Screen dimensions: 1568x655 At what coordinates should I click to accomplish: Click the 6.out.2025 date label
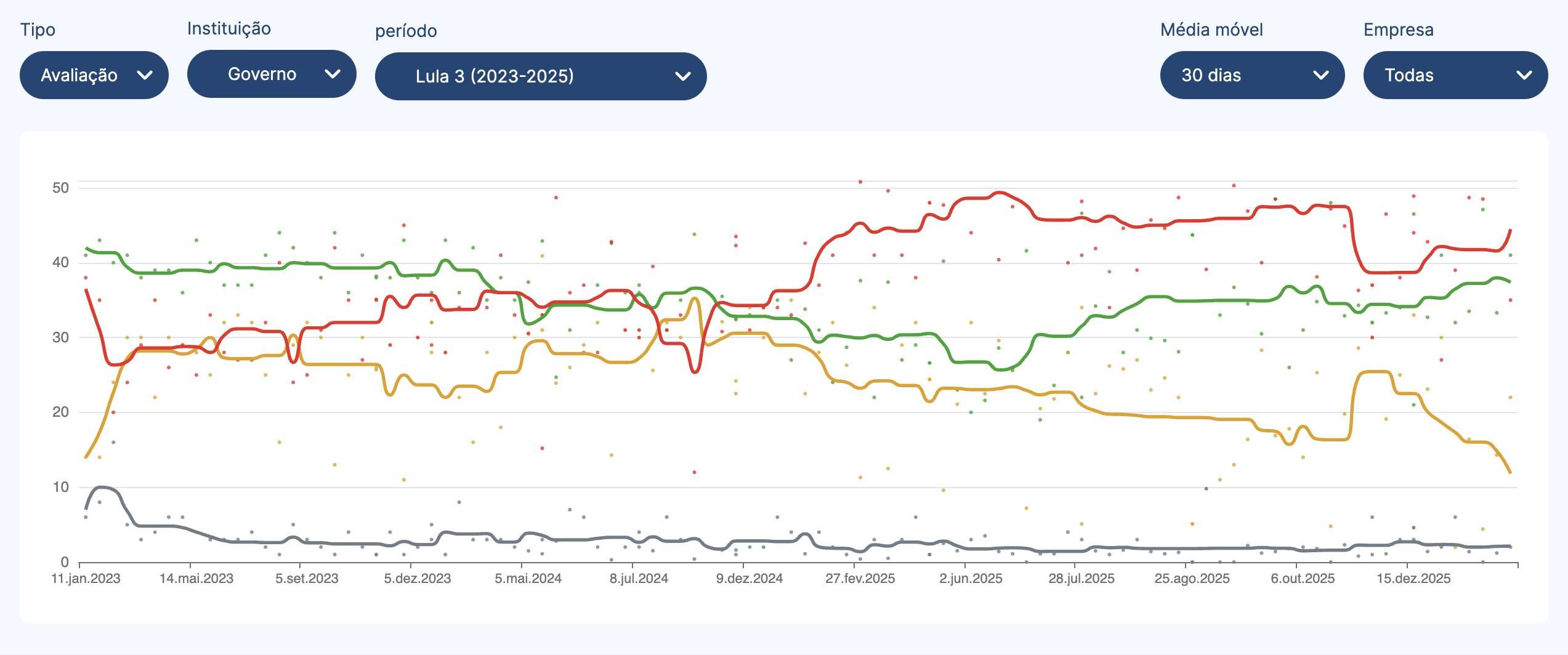pyautogui.click(x=1303, y=579)
